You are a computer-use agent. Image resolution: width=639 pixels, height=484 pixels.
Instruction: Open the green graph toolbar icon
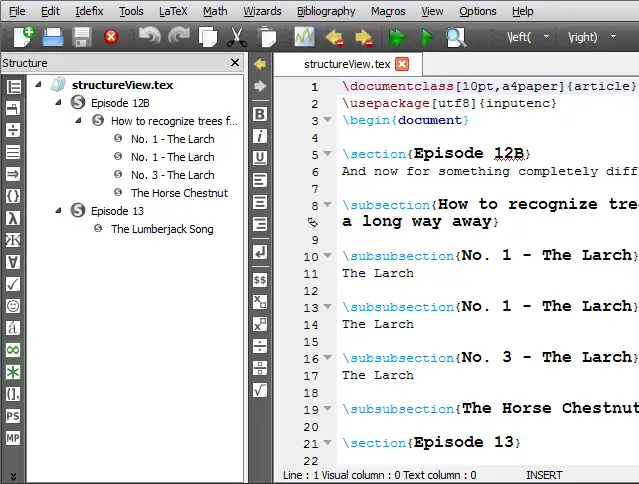pos(305,37)
